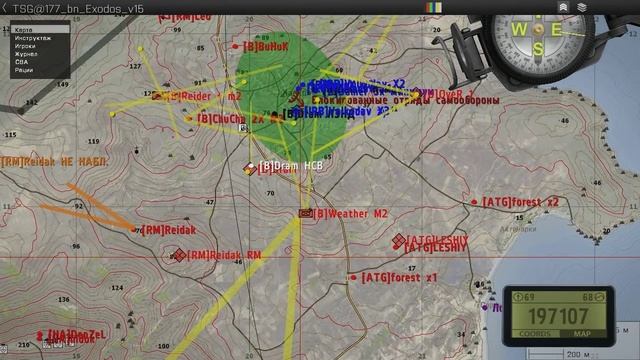Screen dimensions: 640x360
Task: Open the layers stack icon in top bar
Action: [582, 7]
